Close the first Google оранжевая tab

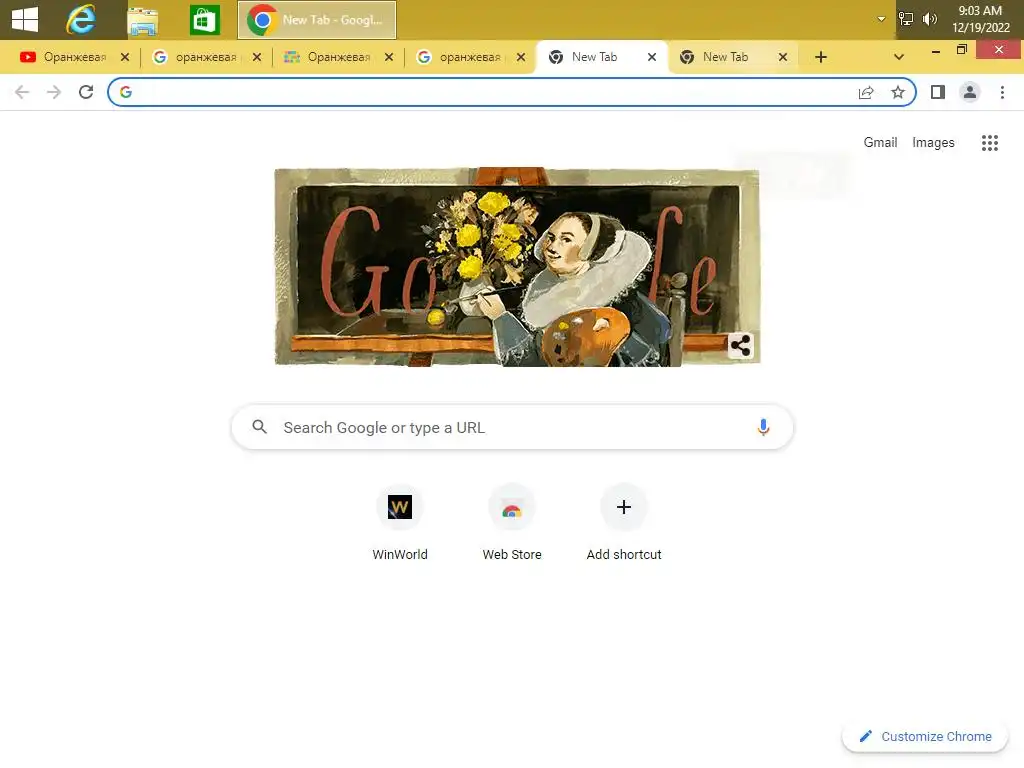click(x=257, y=57)
